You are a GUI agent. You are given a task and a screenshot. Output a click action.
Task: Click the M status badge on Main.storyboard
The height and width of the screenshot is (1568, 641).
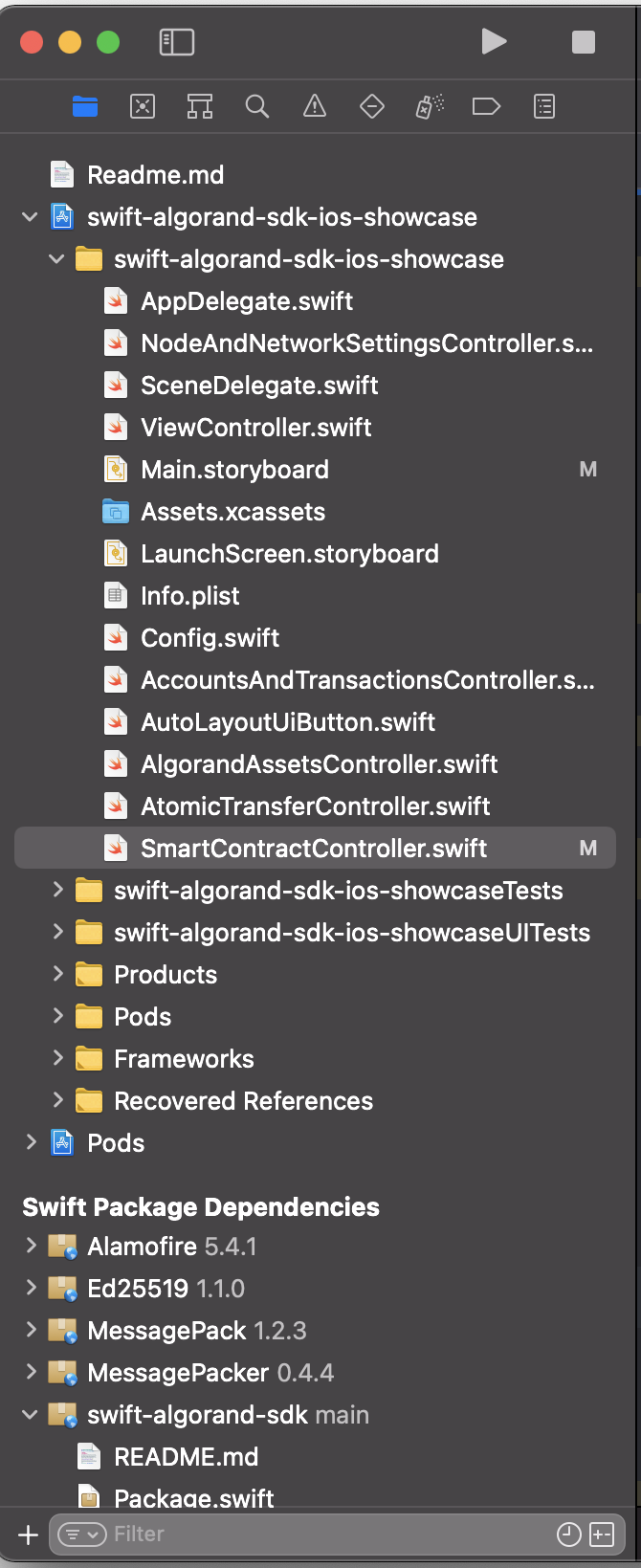pyautogui.click(x=588, y=470)
